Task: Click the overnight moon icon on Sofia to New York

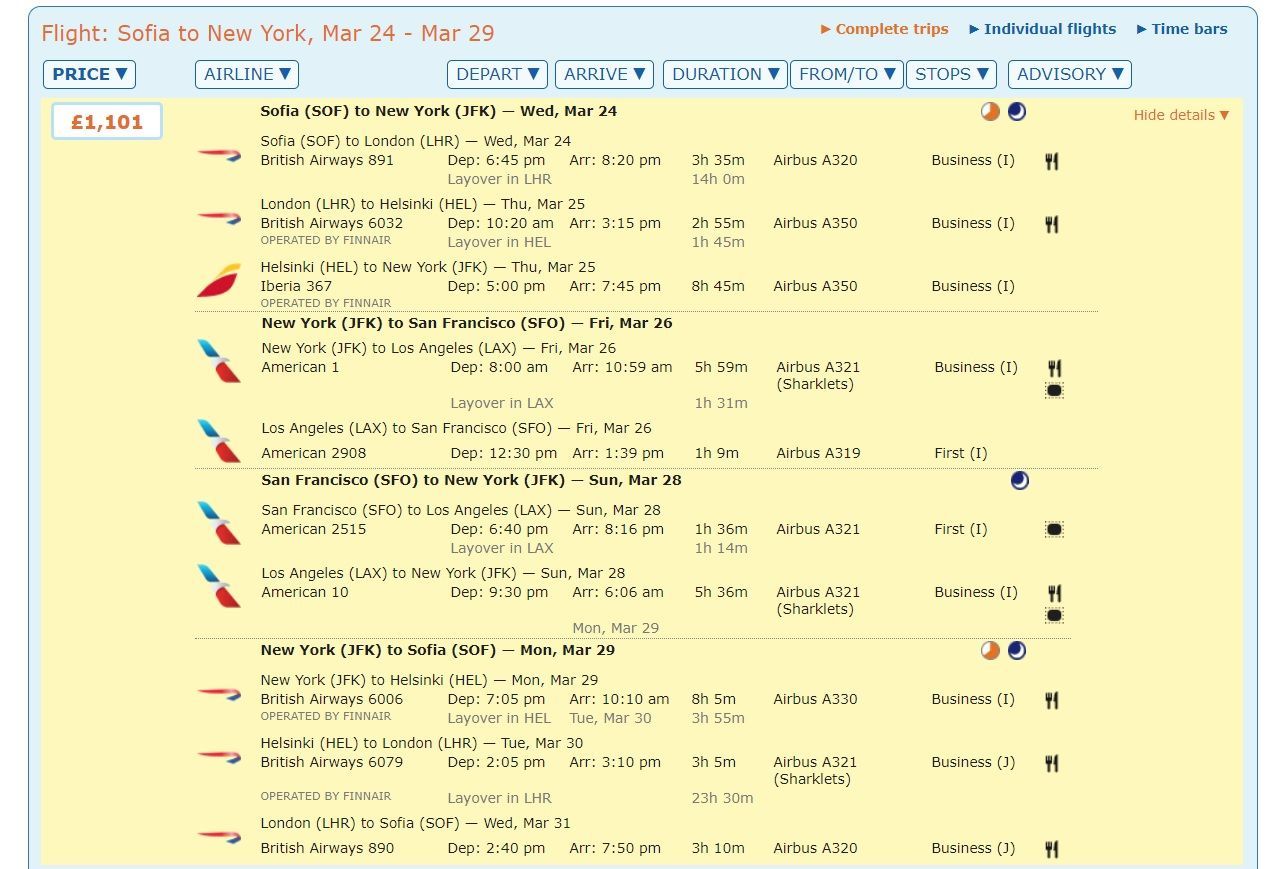Action: pyautogui.click(x=1017, y=112)
